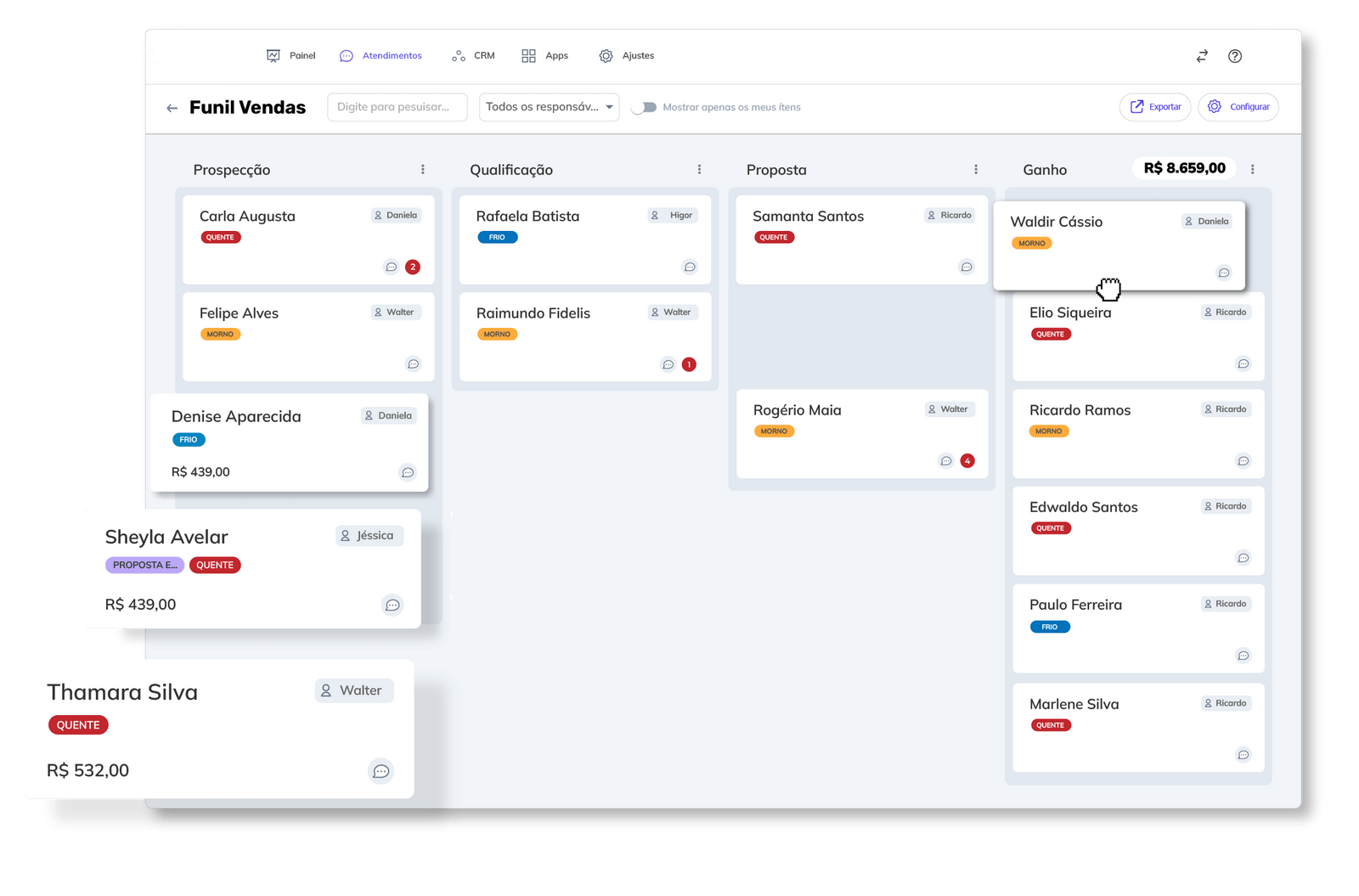Focus the 'Digite para pesquisar' search field
The height and width of the screenshot is (896, 1359).
pyautogui.click(x=397, y=107)
